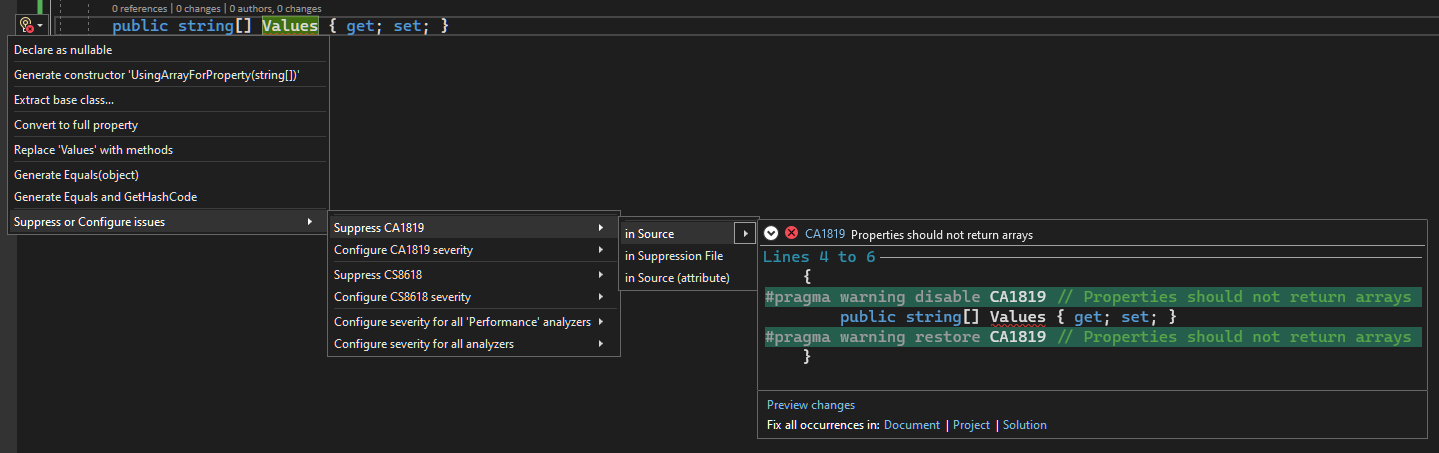The height and width of the screenshot is (453, 1439).
Task: Click the dropdown arrow beside the lightbulb
Action: (40, 26)
